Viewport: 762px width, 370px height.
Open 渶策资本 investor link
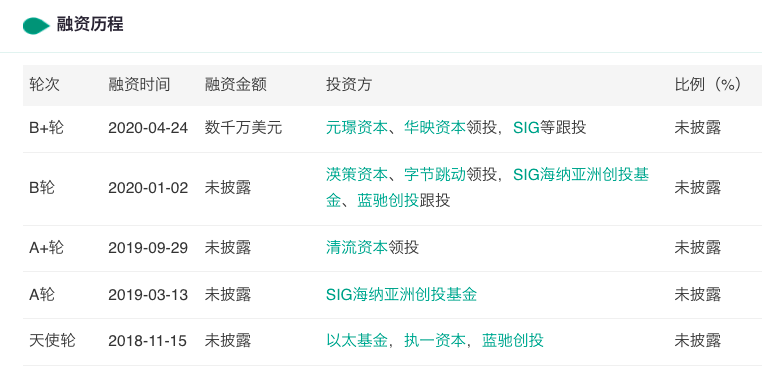(357, 174)
